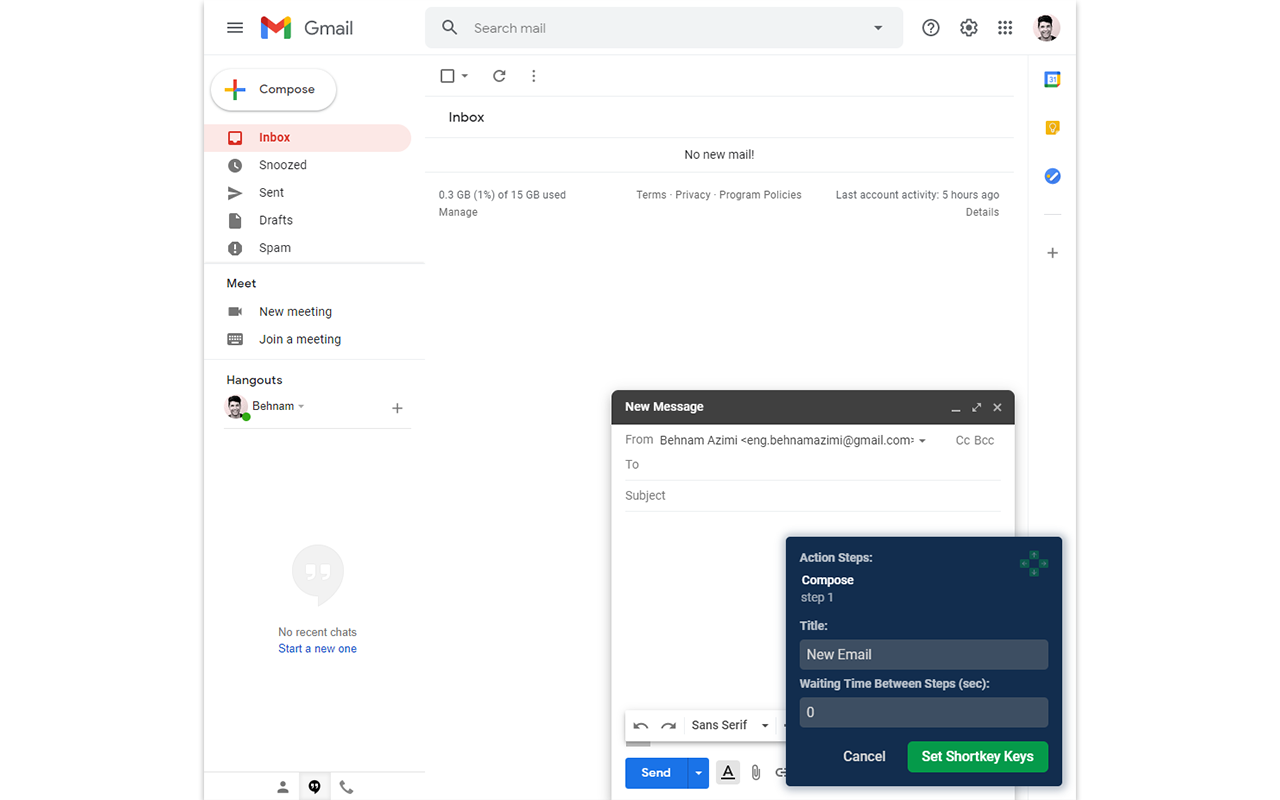Click the Refresh icon

pos(499,76)
